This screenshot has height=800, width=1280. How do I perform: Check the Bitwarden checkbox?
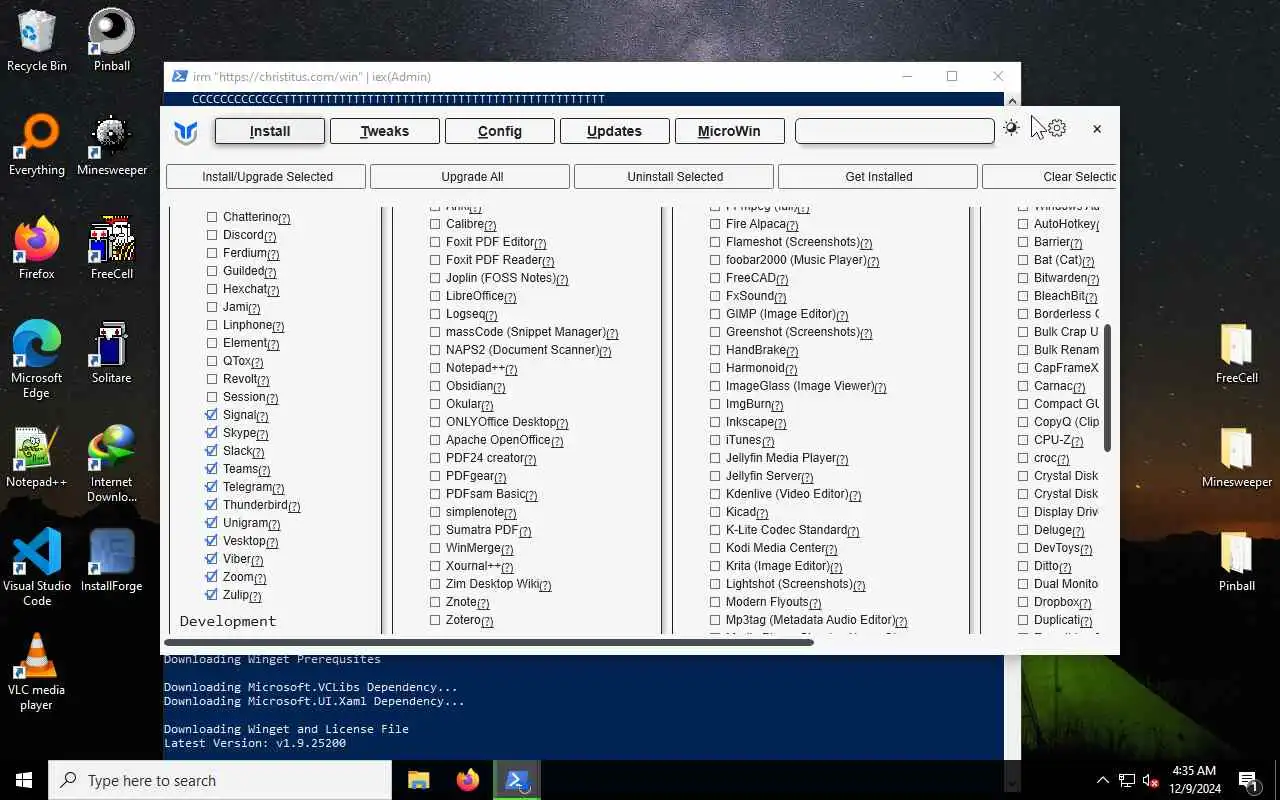click(x=1023, y=278)
